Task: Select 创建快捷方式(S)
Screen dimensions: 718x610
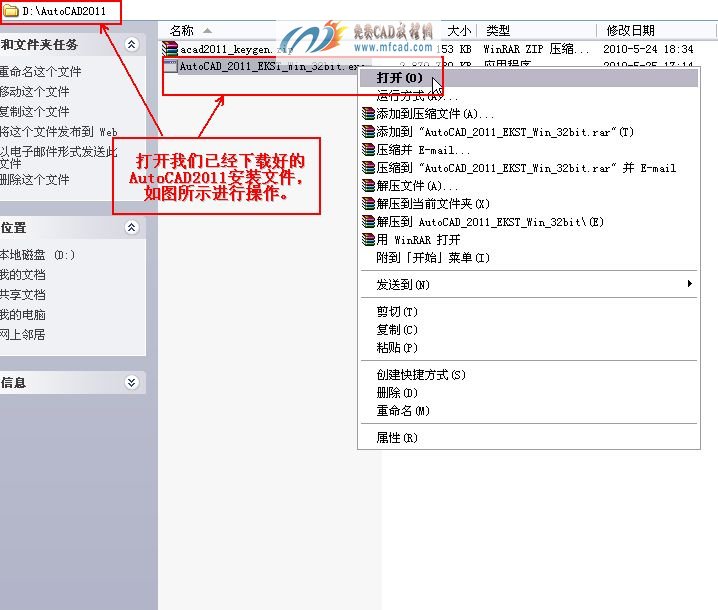Action: click(x=529, y=375)
